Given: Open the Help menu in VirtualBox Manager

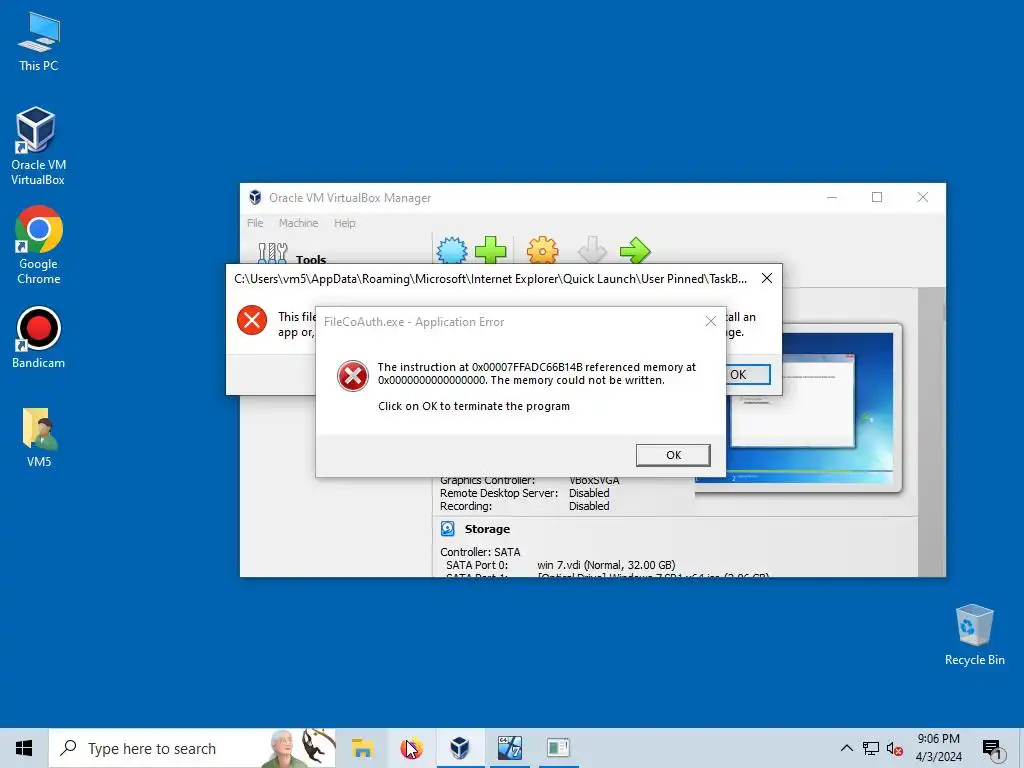Looking at the screenshot, I should tap(344, 223).
